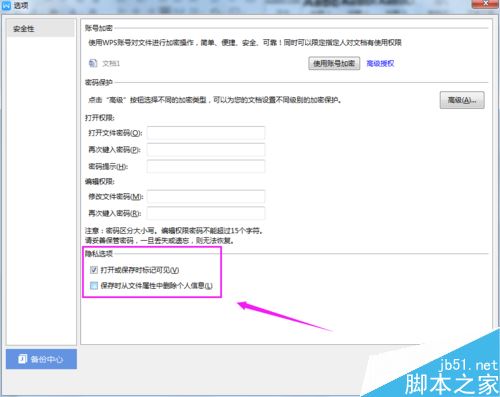The height and width of the screenshot is (397, 500).
Task: Focus the 打开文件密码(O) input field
Action: [206, 133]
